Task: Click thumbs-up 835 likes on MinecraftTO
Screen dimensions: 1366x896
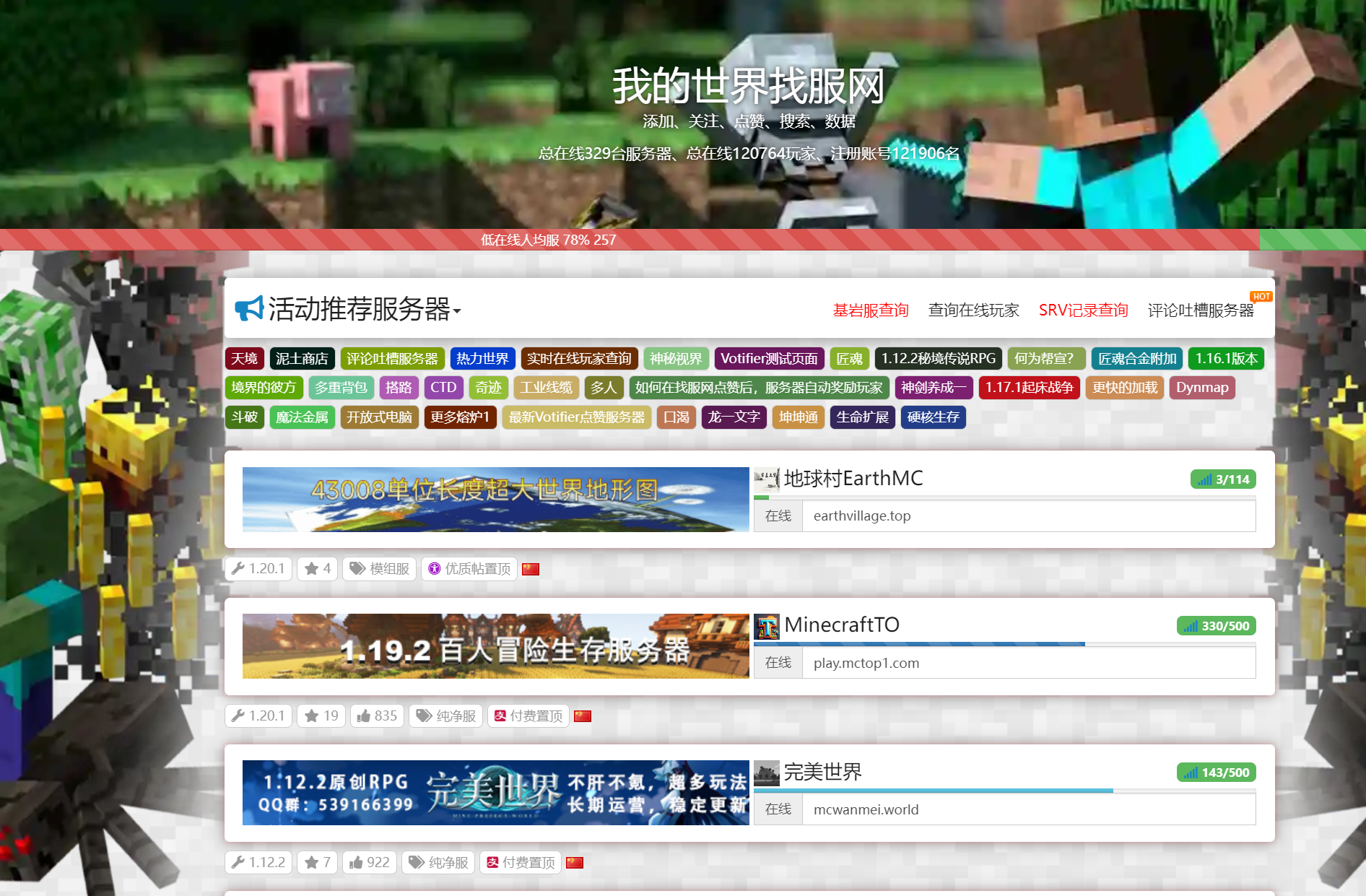Action: pos(377,716)
